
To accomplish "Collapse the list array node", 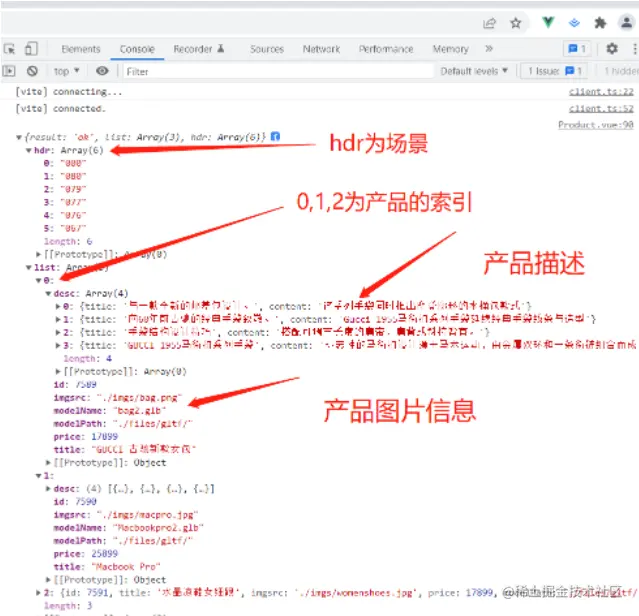I will pyautogui.click(x=29, y=267).
